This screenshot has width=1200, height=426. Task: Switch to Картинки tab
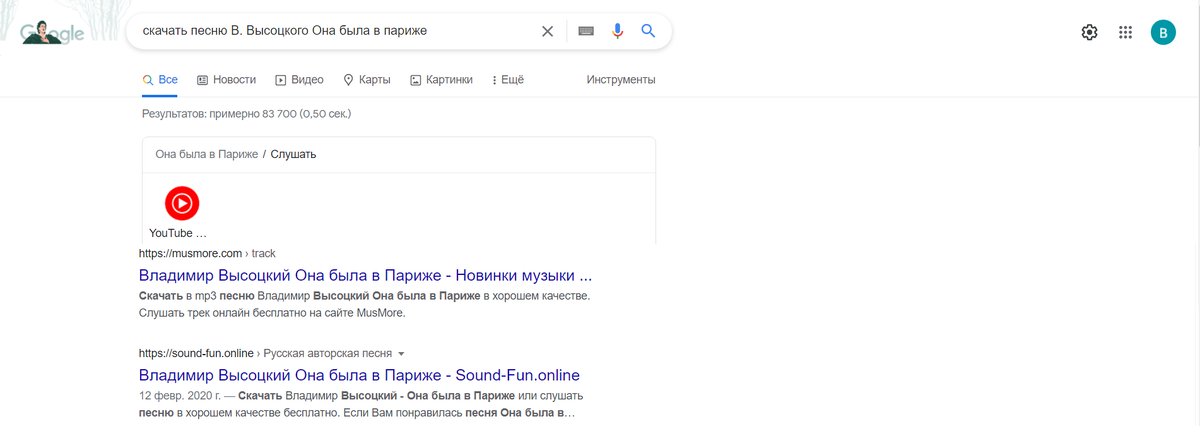(x=441, y=80)
